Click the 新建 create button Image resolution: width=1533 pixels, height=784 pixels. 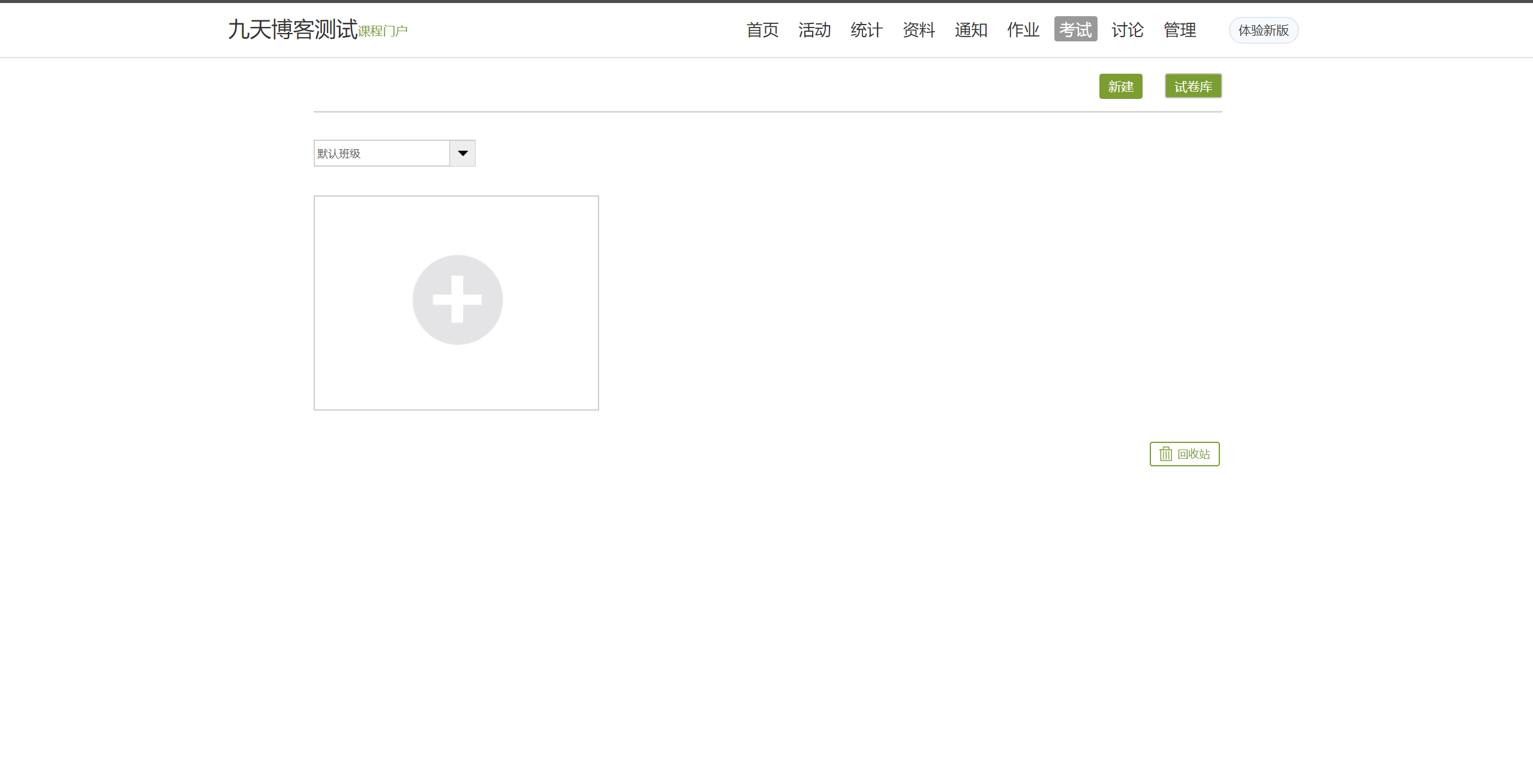coord(1120,86)
